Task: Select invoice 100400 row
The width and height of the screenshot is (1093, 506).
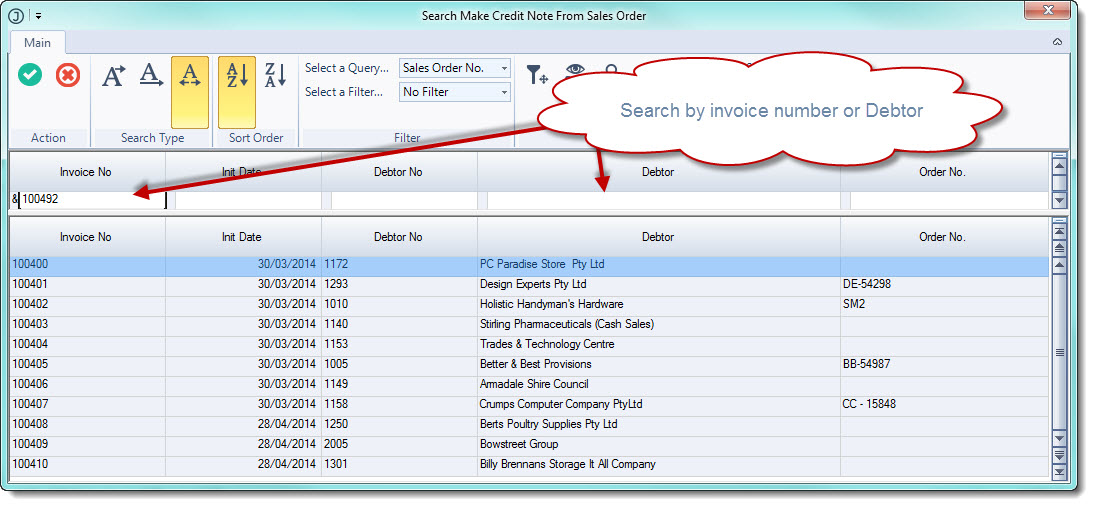Action: 529,265
